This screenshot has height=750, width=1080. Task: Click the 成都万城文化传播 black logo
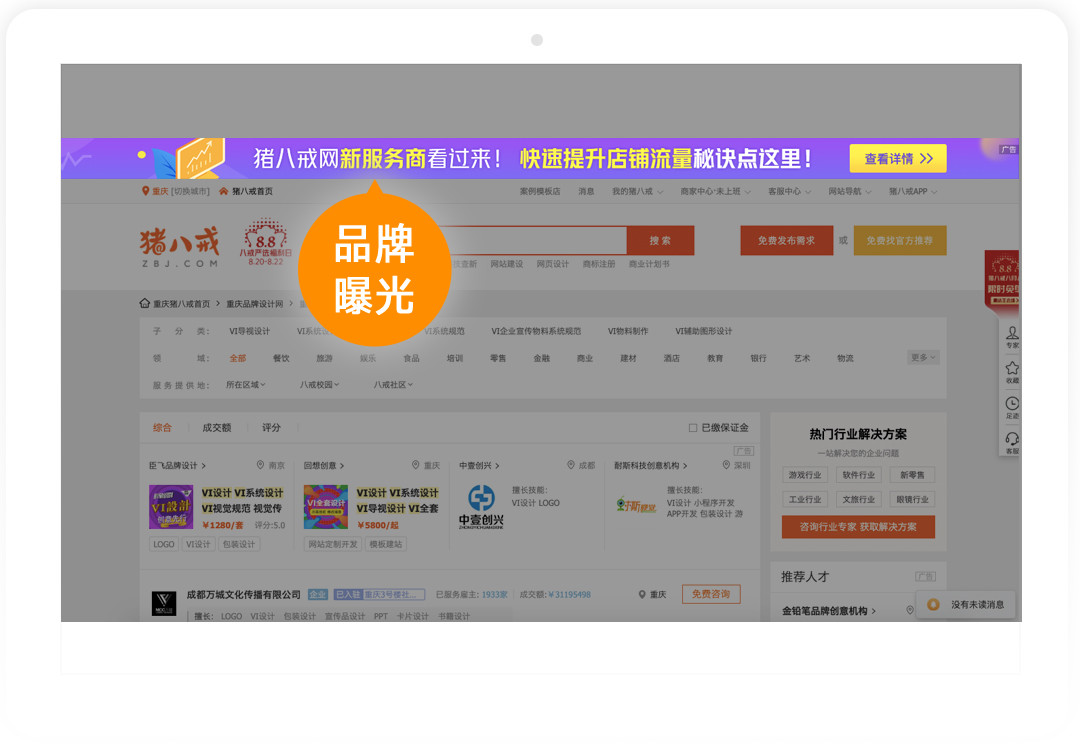click(x=164, y=603)
